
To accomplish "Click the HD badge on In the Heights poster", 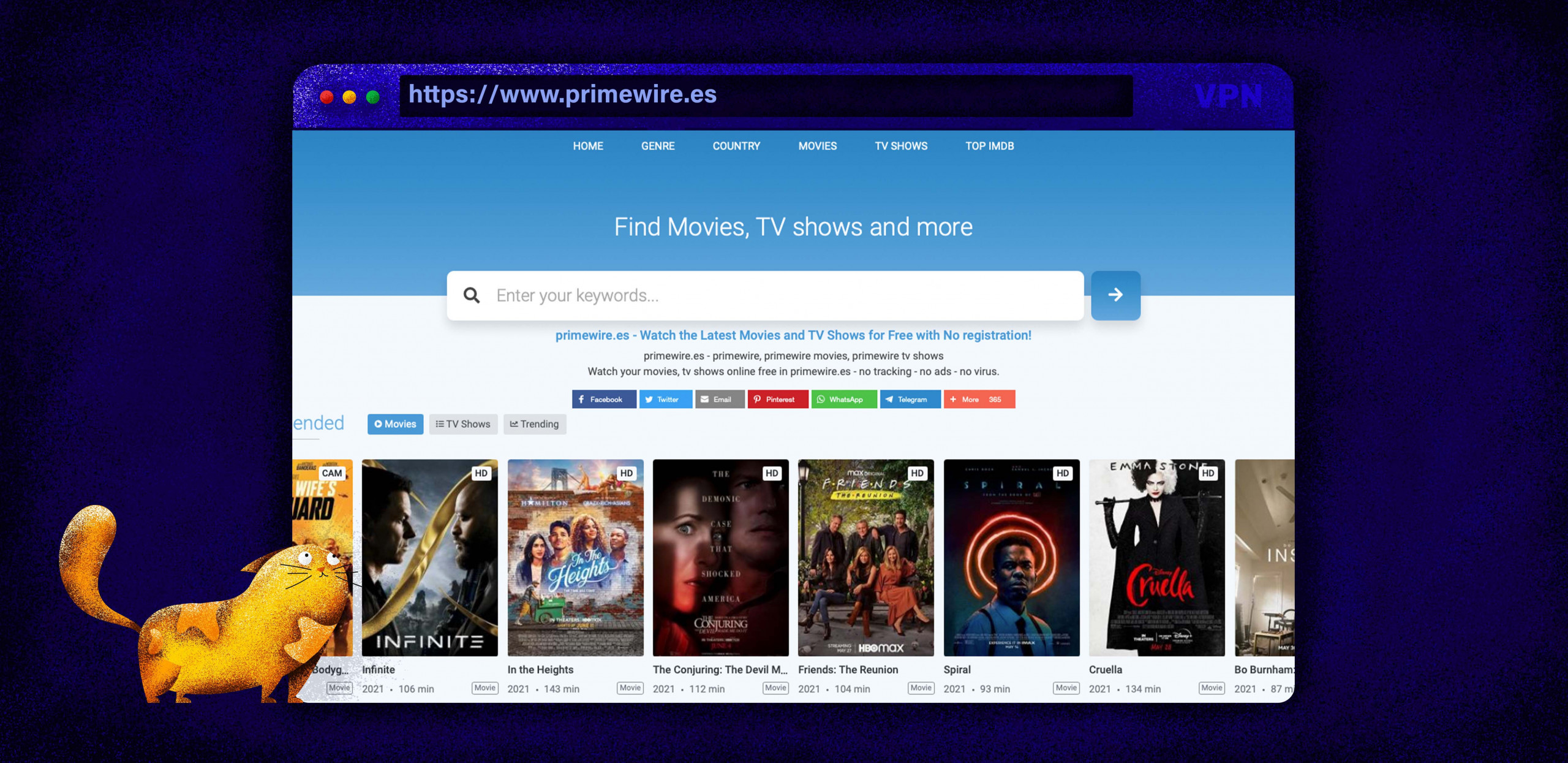I will pyautogui.click(x=627, y=473).
